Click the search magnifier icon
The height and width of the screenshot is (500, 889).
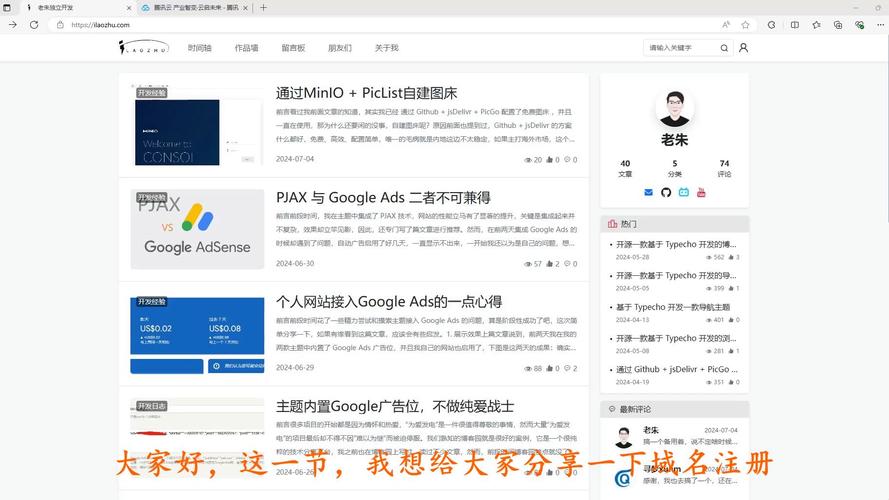pos(725,48)
